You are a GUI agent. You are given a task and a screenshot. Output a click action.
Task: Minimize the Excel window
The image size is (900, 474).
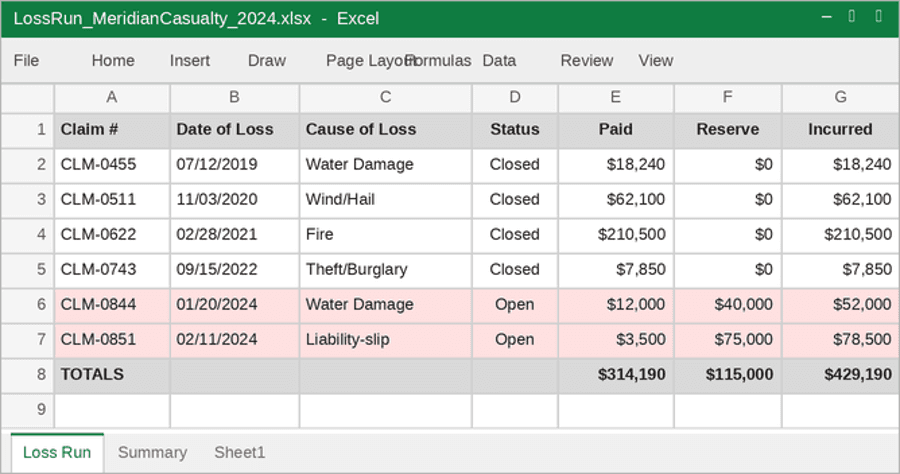[x=827, y=17]
